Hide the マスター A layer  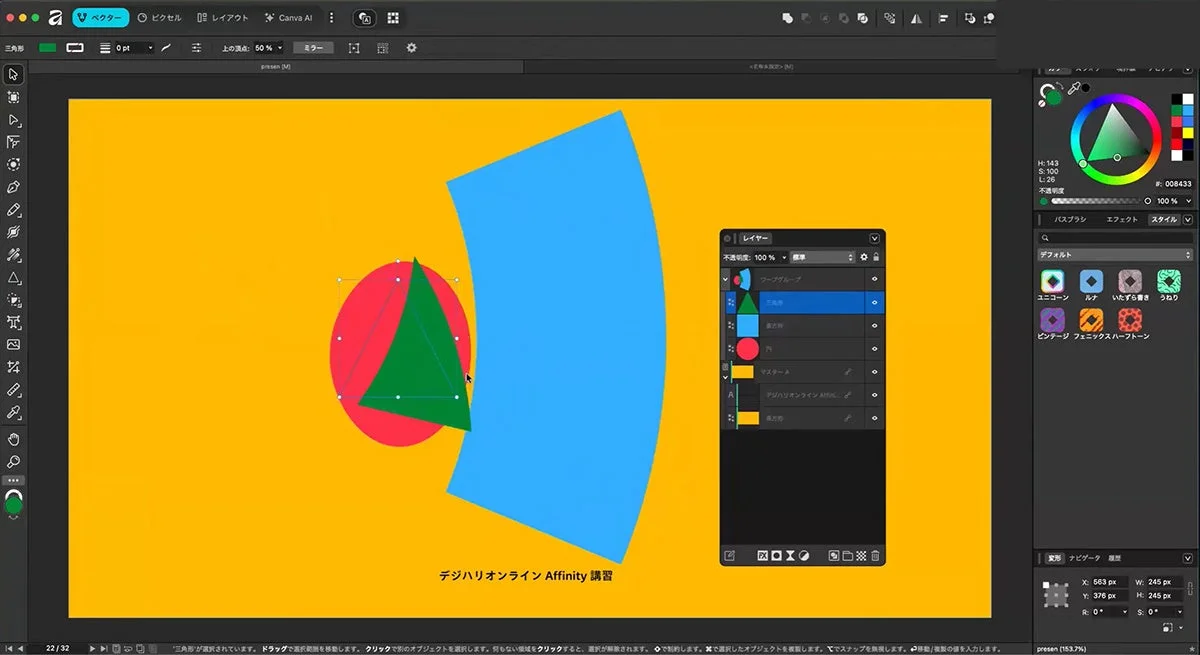coord(876,368)
